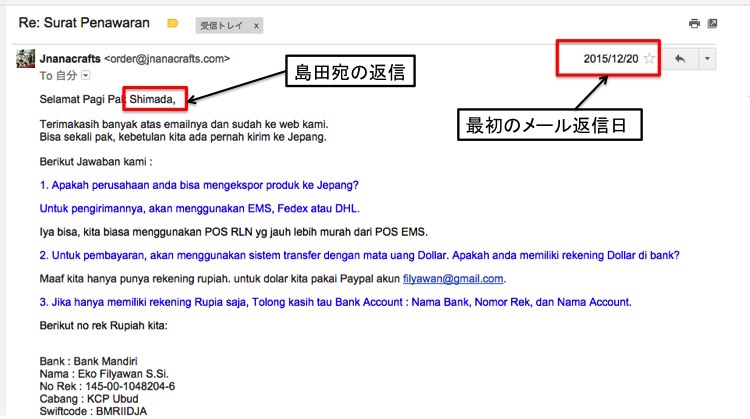750x419 pixels.
Task: Click the reply arrow button
Action: tap(680, 59)
